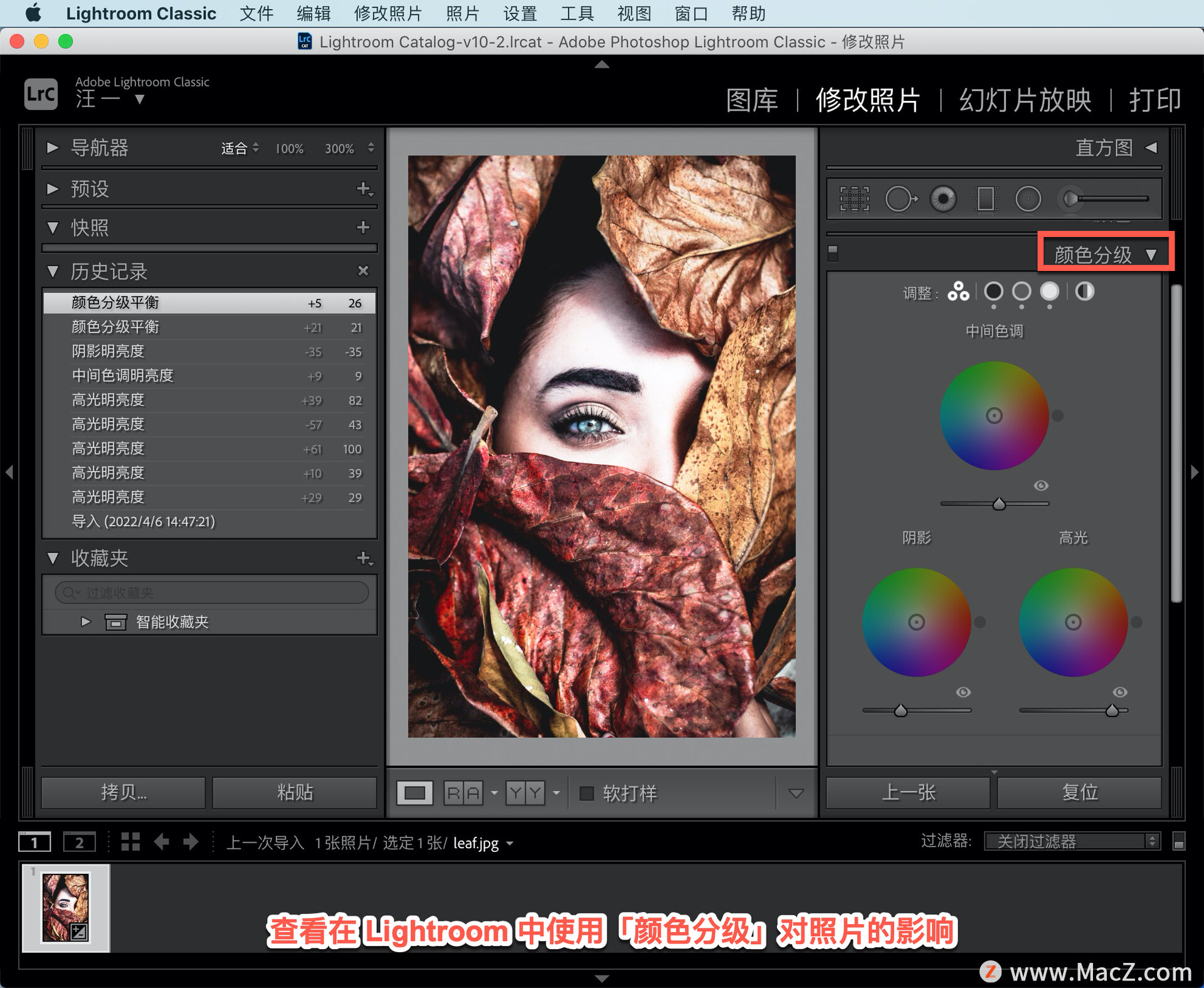Collapse the 颜色分级 color grading panel
The image size is (1204, 988).
[x=1151, y=255]
